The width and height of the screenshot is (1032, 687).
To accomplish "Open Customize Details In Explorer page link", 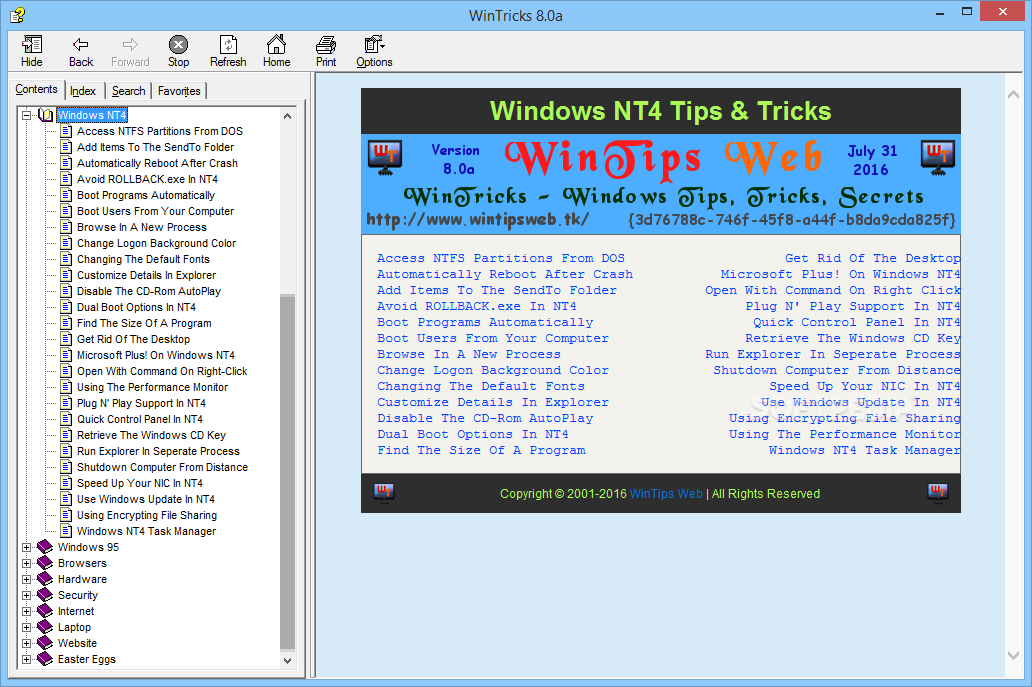I will 493,402.
